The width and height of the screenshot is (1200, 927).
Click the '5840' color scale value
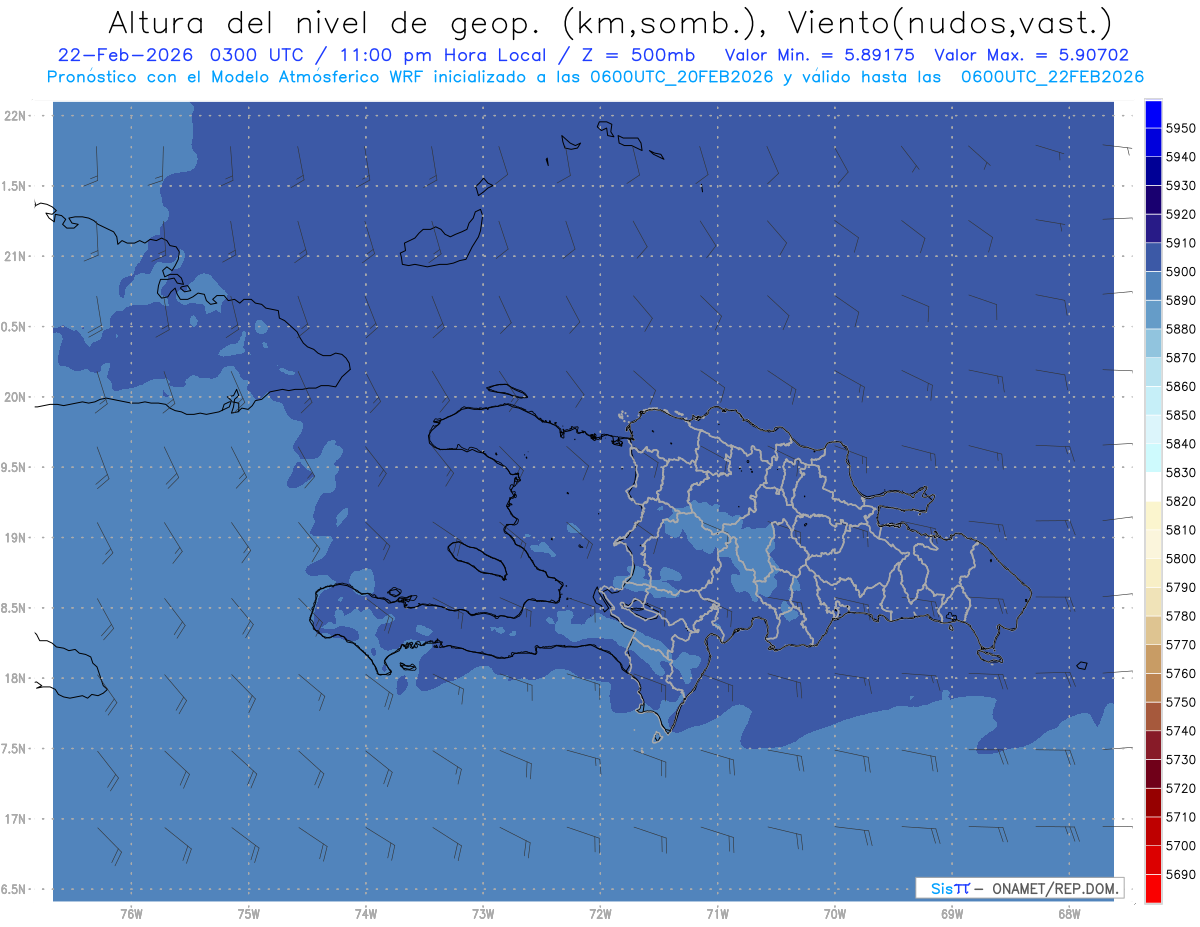pyautogui.click(x=1180, y=444)
